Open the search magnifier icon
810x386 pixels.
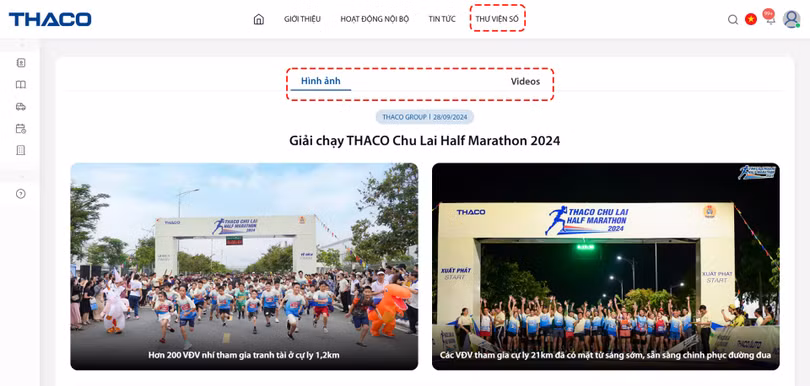[x=733, y=20]
